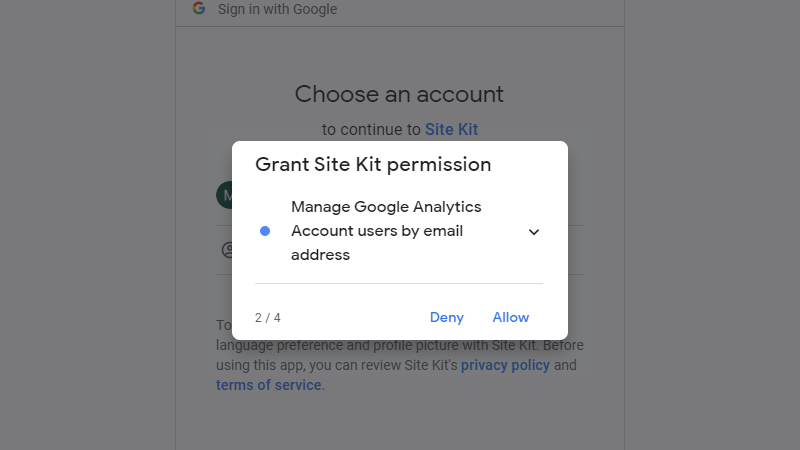Click the Grant Site Kit permission title

[x=373, y=165]
